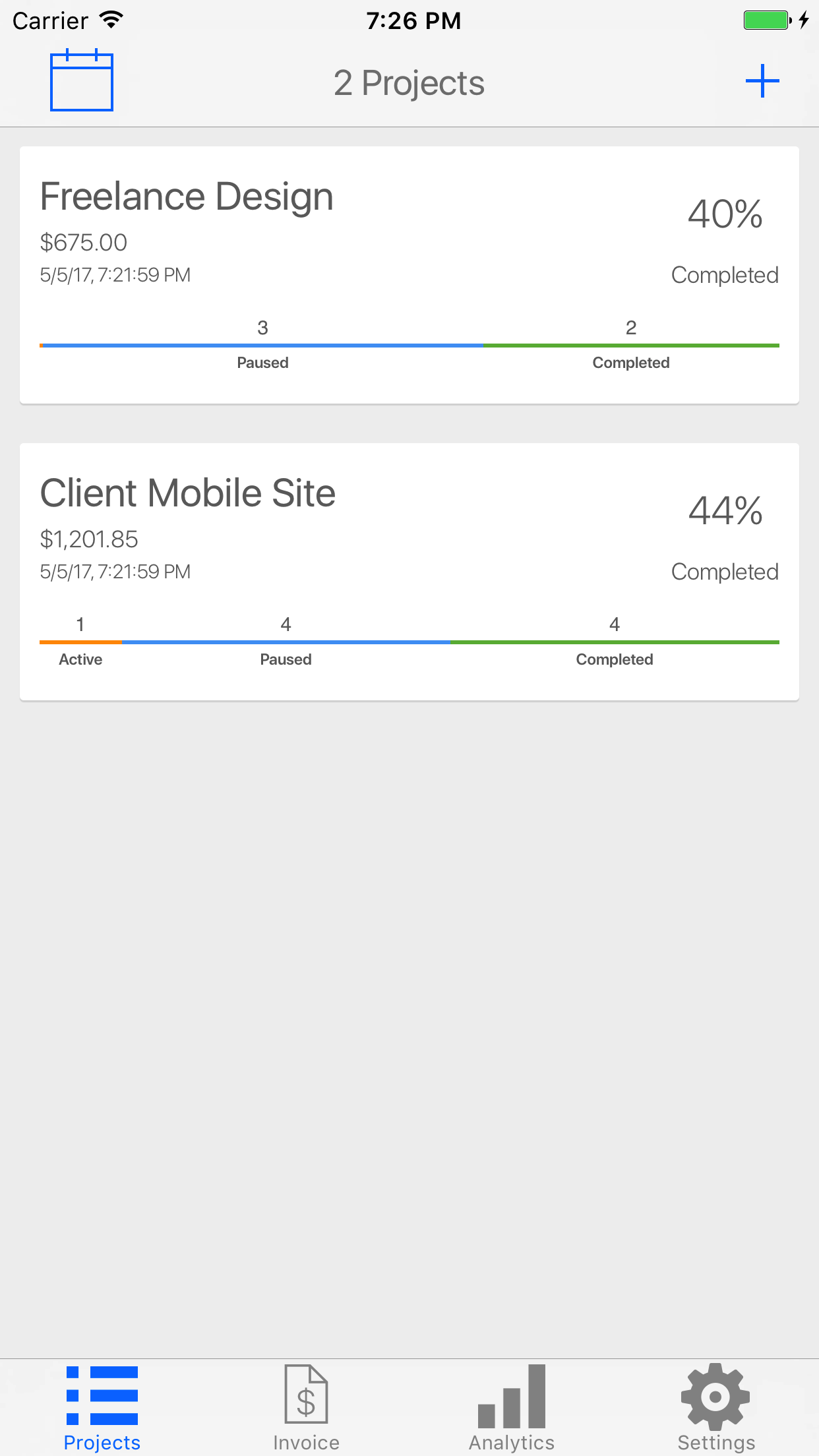Switch to the Invoice tab label
Screen dimensions: 819x1456
[306, 1442]
